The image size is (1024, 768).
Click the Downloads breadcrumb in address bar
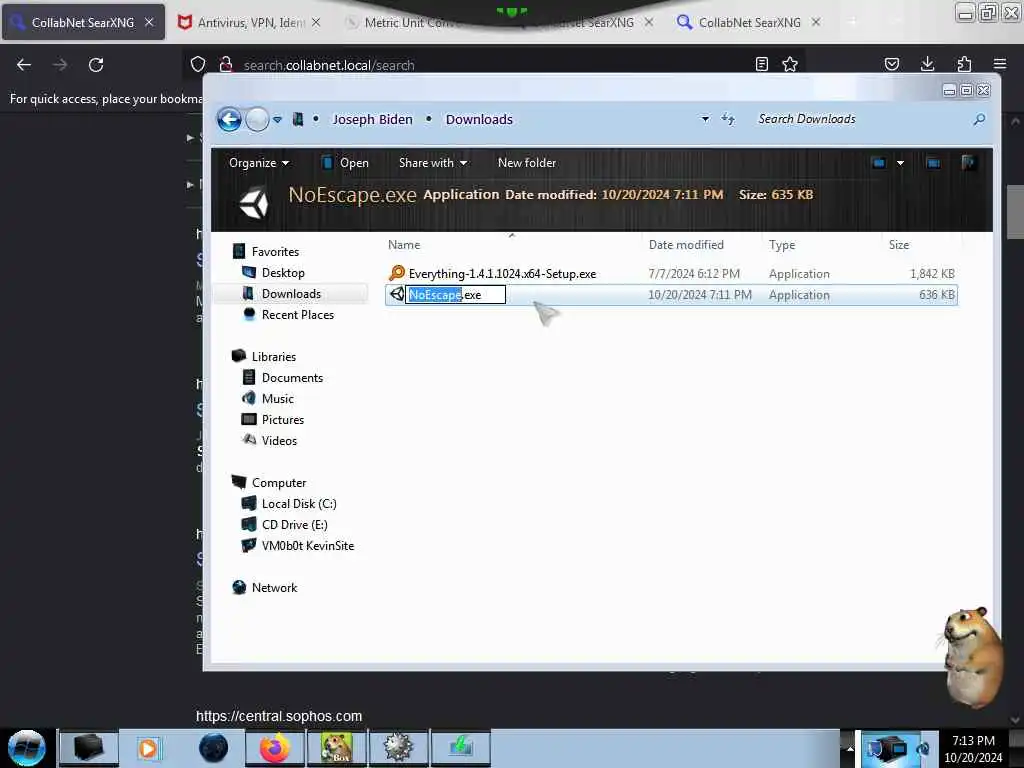(479, 120)
